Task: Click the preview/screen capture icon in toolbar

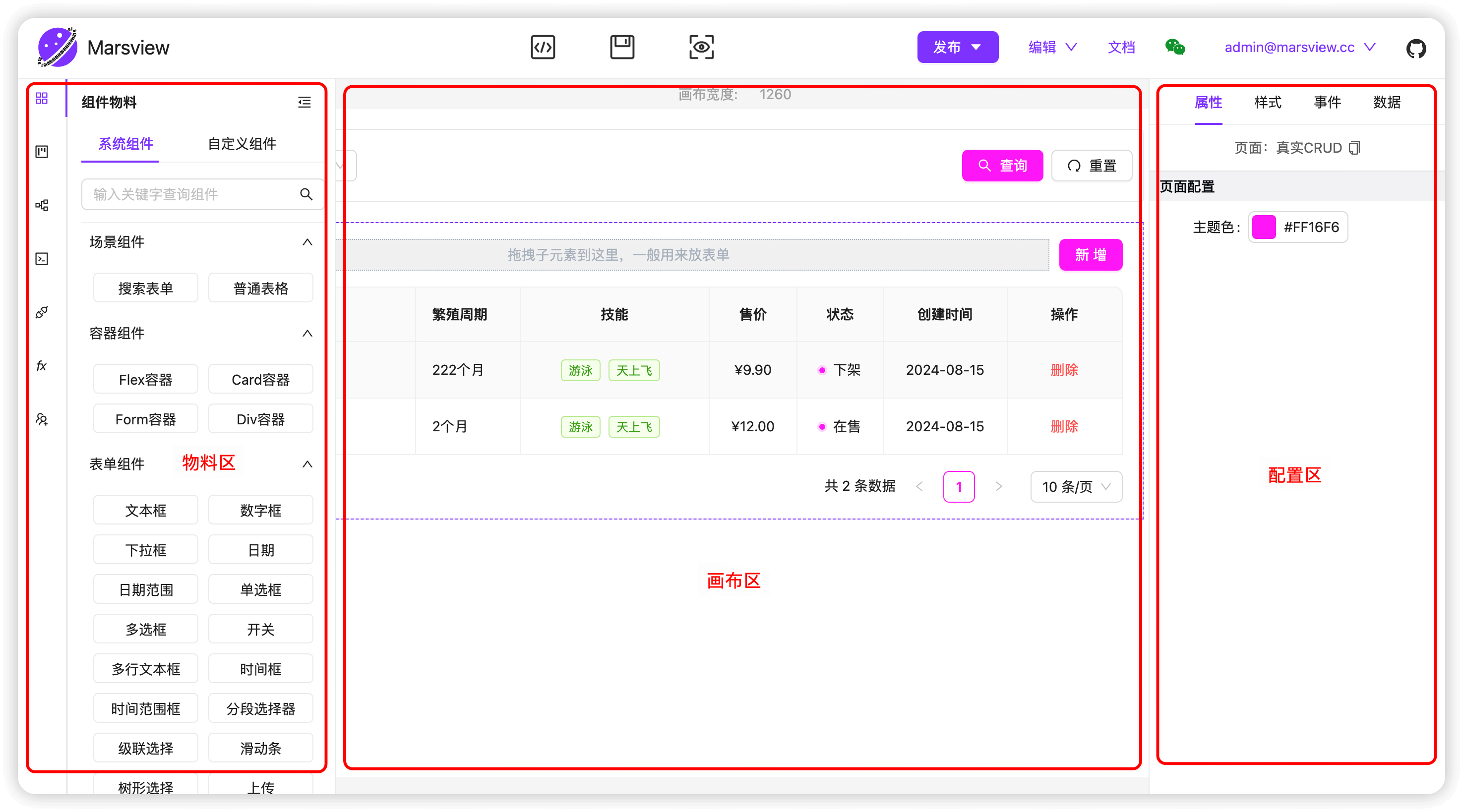Action: (x=700, y=46)
